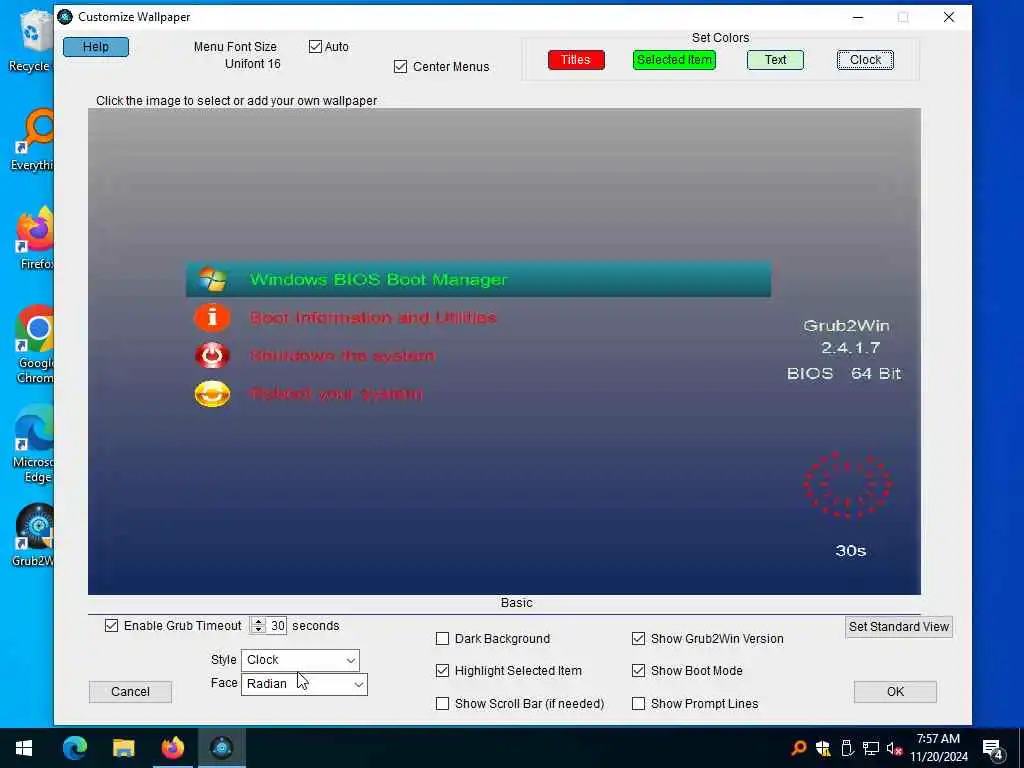1024x768 pixels.
Task: Open Firefox from the taskbar
Action: [172, 748]
